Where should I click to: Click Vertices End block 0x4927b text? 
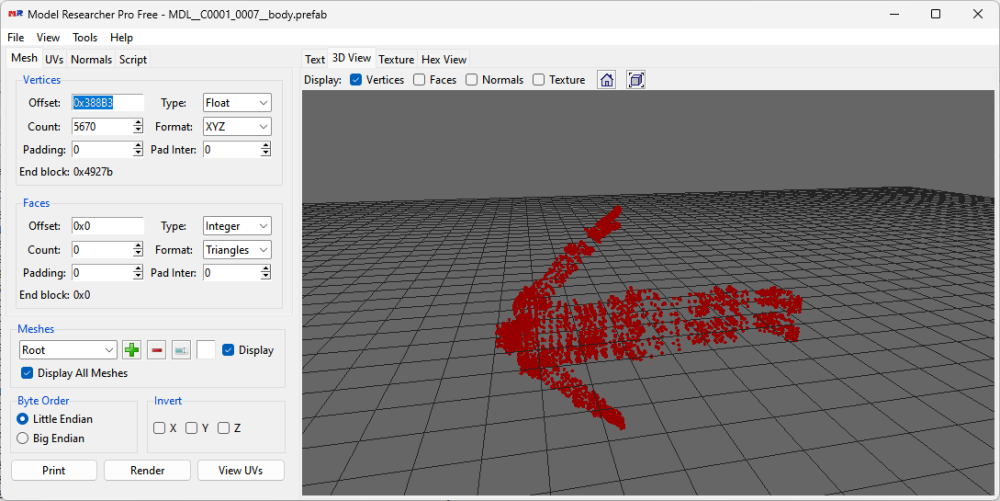coord(66,171)
